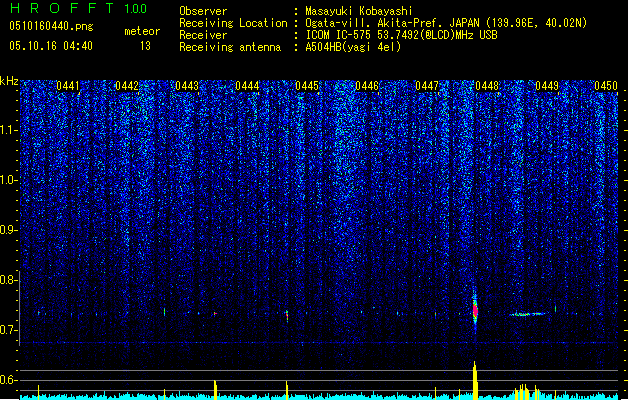Click the kHz axis unit label
629x400 pixels.
pyautogui.click(x=9, y=81)
